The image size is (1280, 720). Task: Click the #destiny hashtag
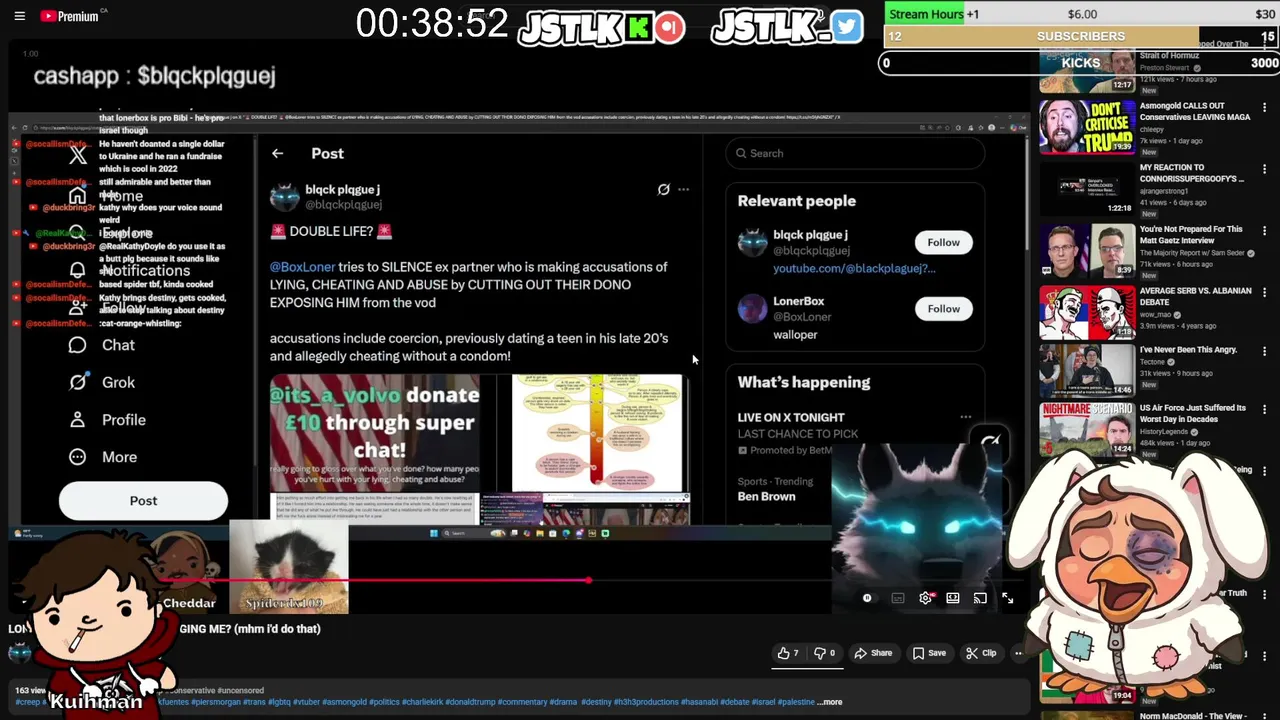597,702
